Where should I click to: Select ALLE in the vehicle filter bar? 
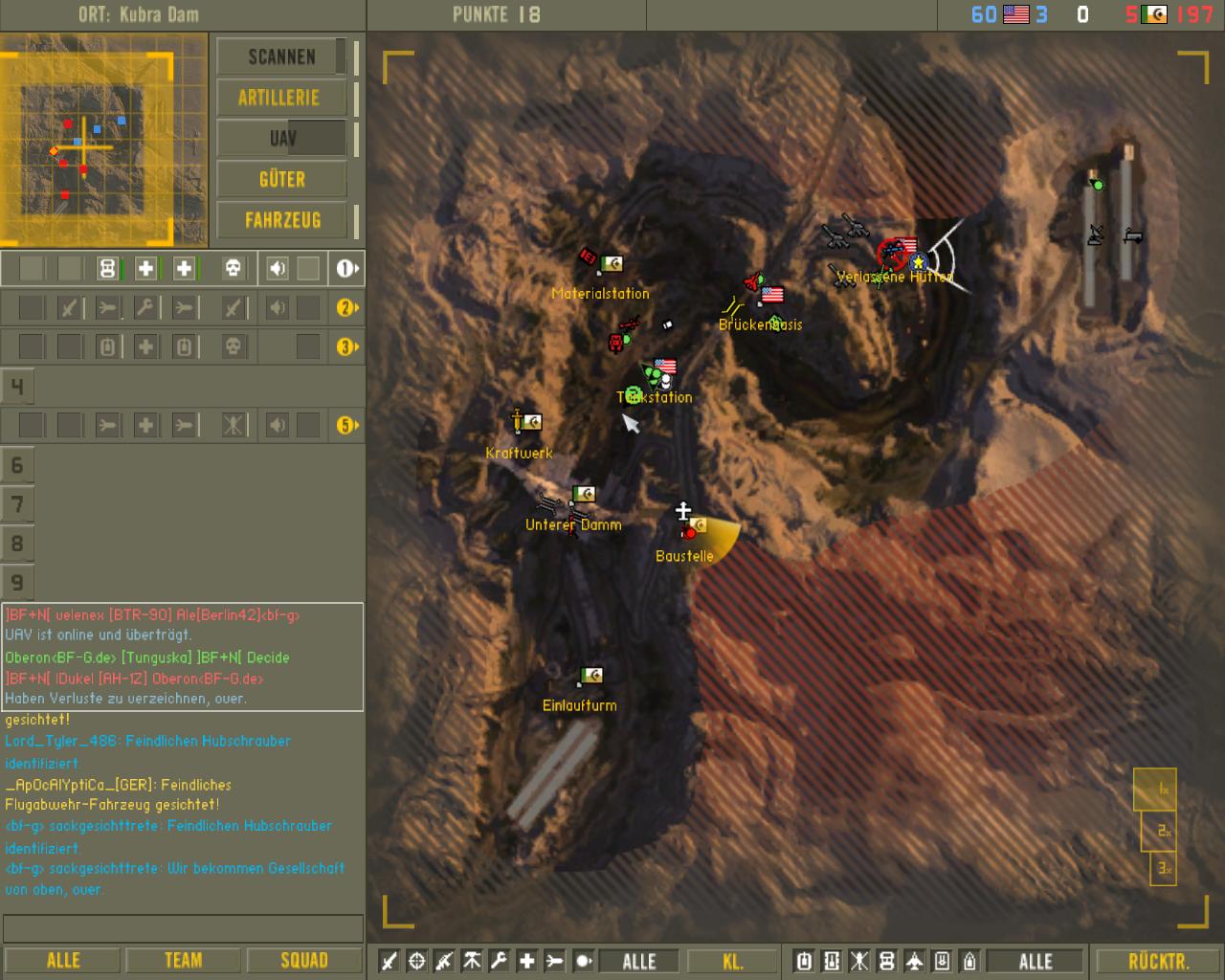coord(1036,961)
